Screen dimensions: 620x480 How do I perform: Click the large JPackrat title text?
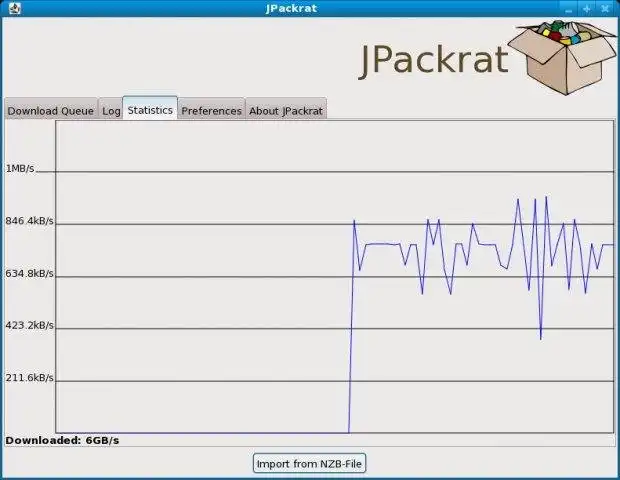pyautogui.click(x=434, y=60)
